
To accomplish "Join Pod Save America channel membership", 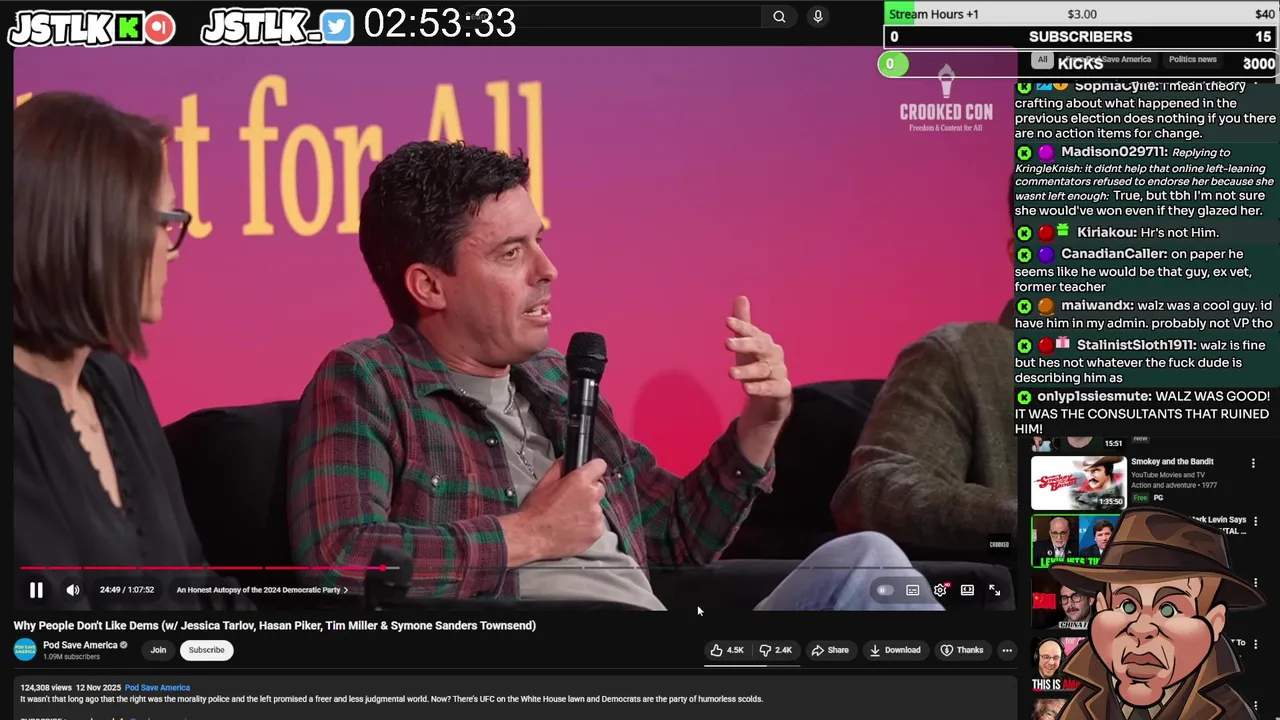I will [158, 650].
